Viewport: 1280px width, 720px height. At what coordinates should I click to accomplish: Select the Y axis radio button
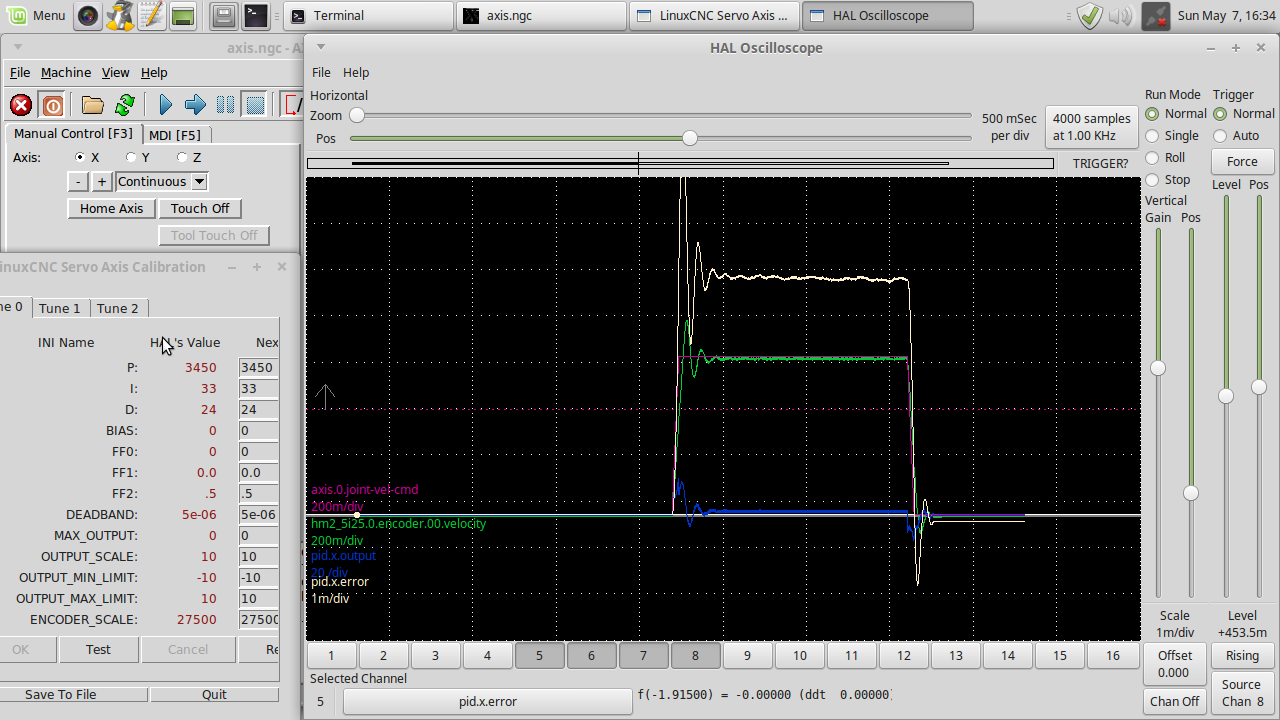point(131,157)
